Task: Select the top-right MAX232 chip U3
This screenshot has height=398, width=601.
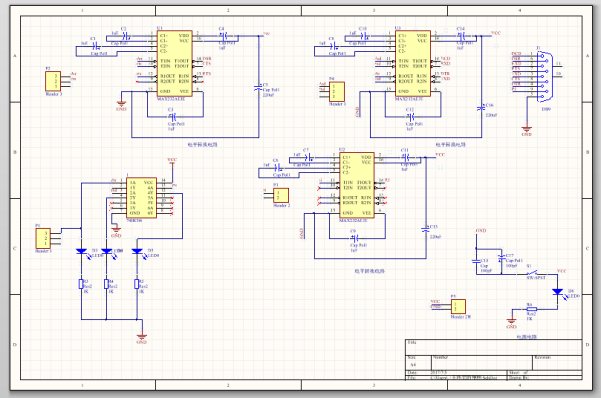Action: pos(413,63)
